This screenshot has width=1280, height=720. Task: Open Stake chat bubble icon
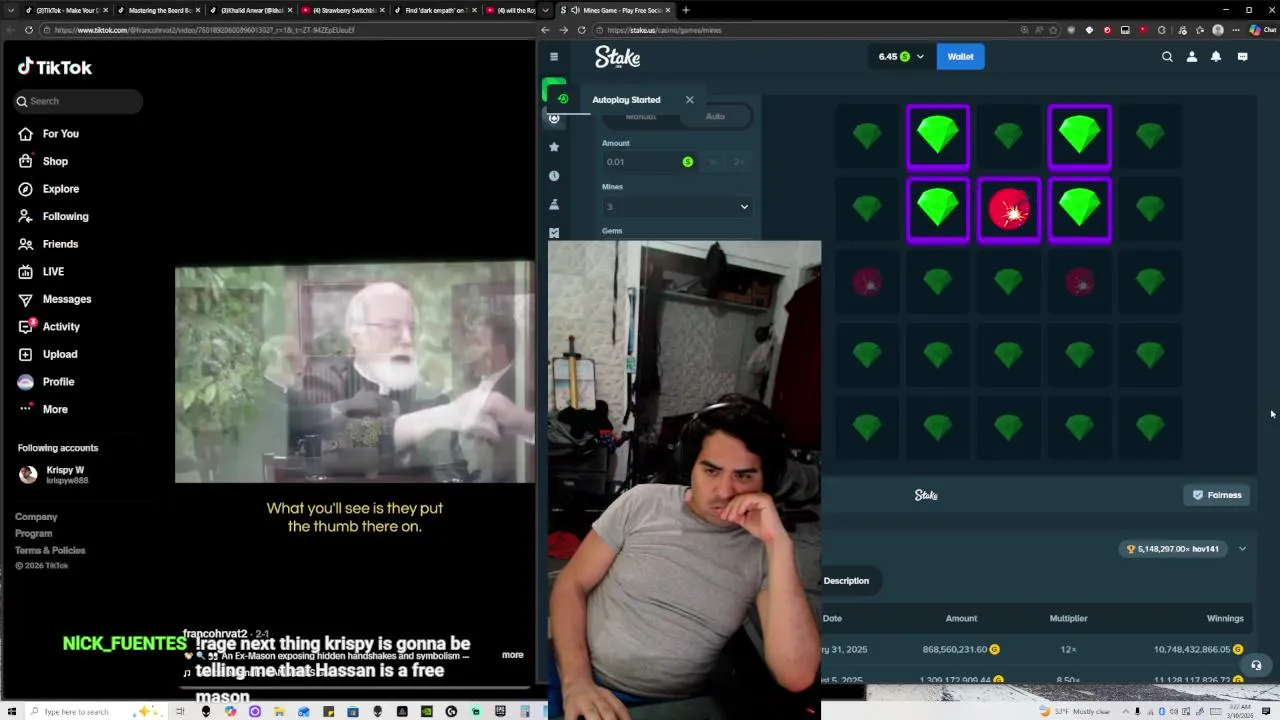[1242, 57]
